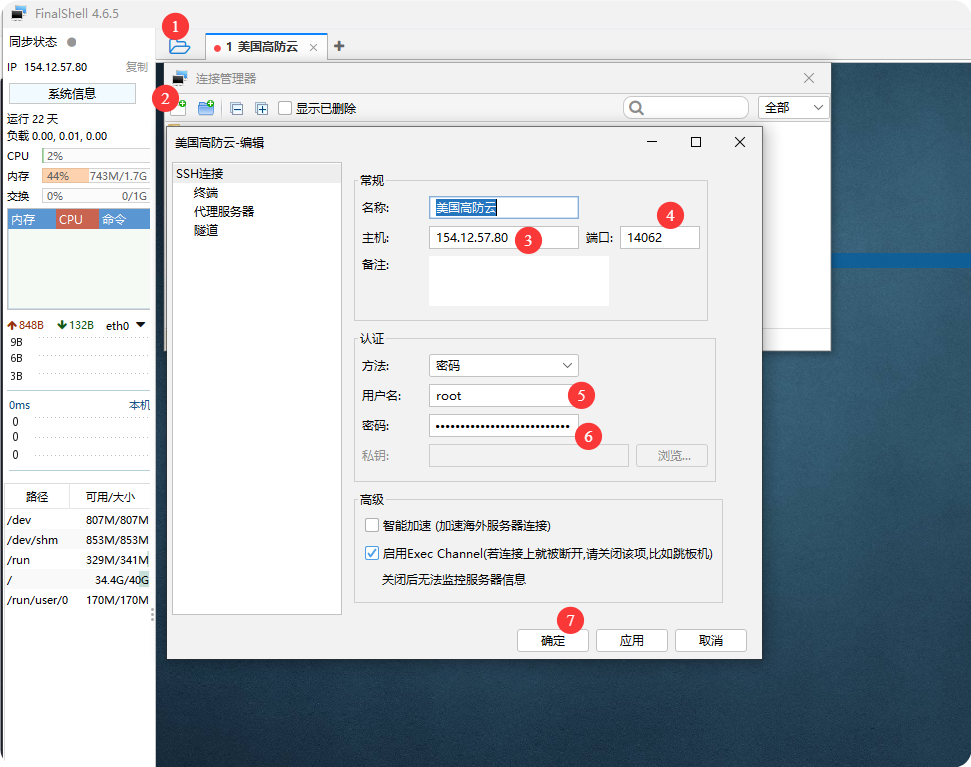971x767 pixels.
Task: Collapse all entries in connection manager
Action: 237,109
